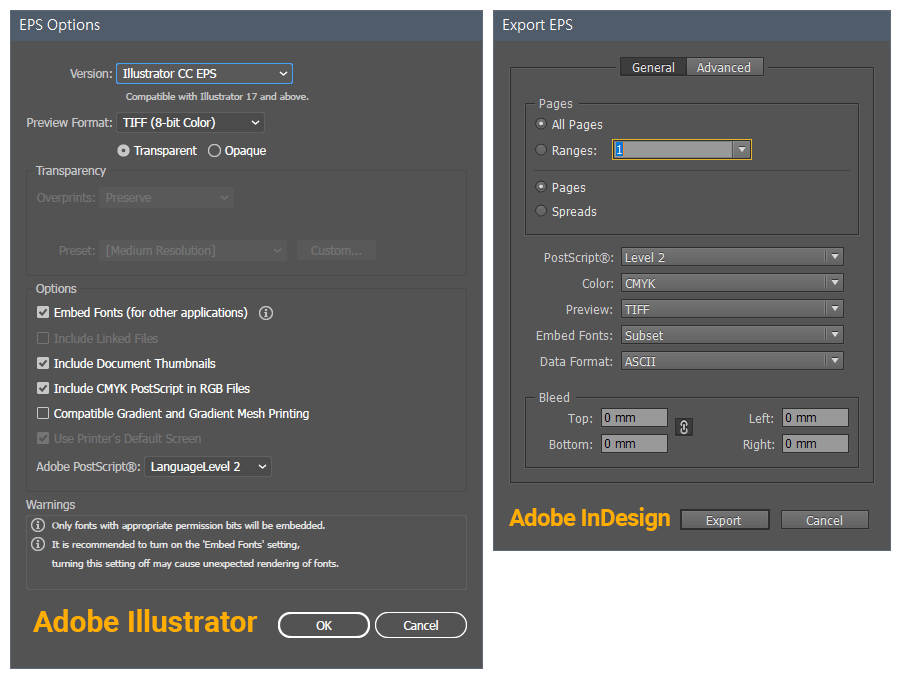Expand the Adobe PostScript LanguageLevel dropdown
The height and width of the screenshot is (680, 900).
click(208, 467)
